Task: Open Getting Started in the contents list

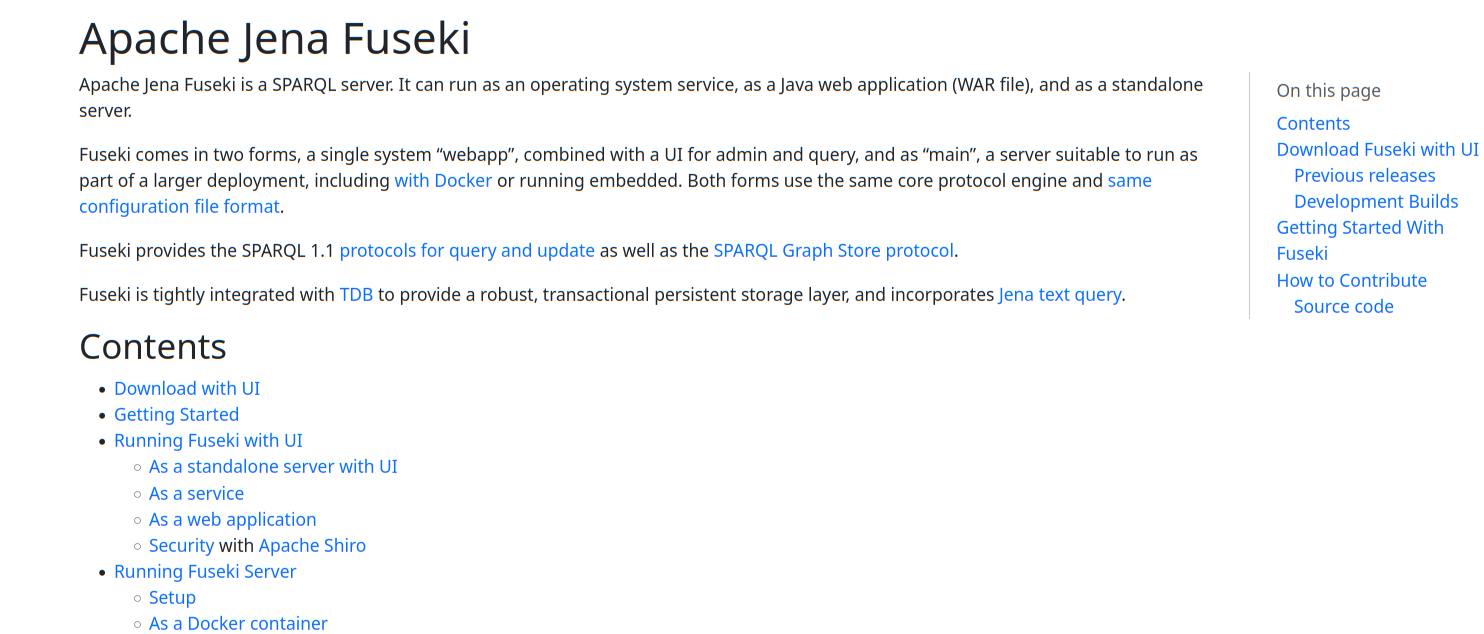Action: click(x=176, y=415)
